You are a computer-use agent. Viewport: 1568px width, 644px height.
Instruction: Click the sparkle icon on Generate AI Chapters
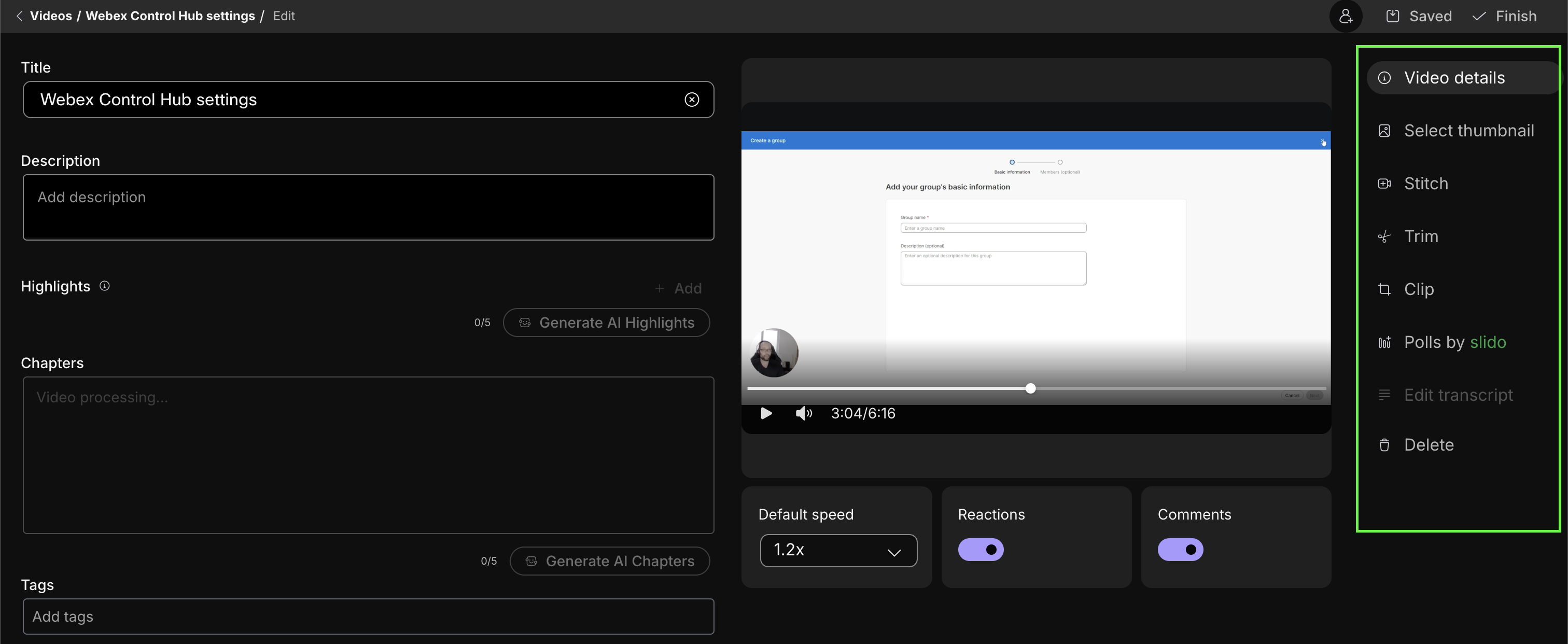[x=531, y=561]
